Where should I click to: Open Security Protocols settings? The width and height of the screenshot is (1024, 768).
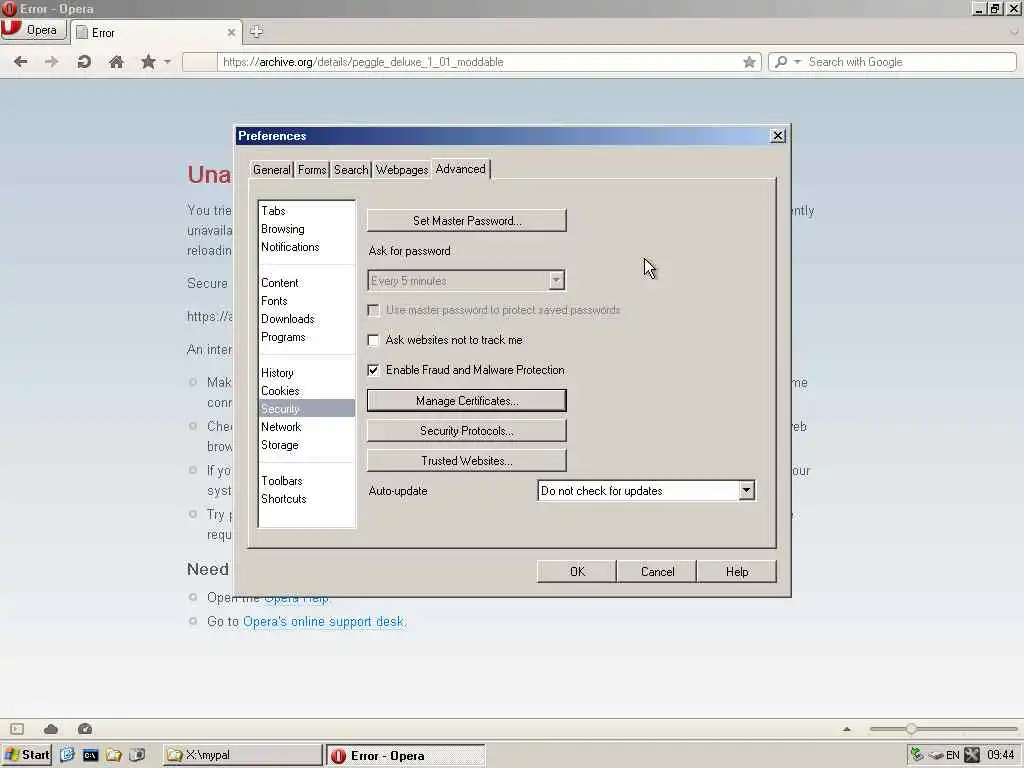pos(467,430)
